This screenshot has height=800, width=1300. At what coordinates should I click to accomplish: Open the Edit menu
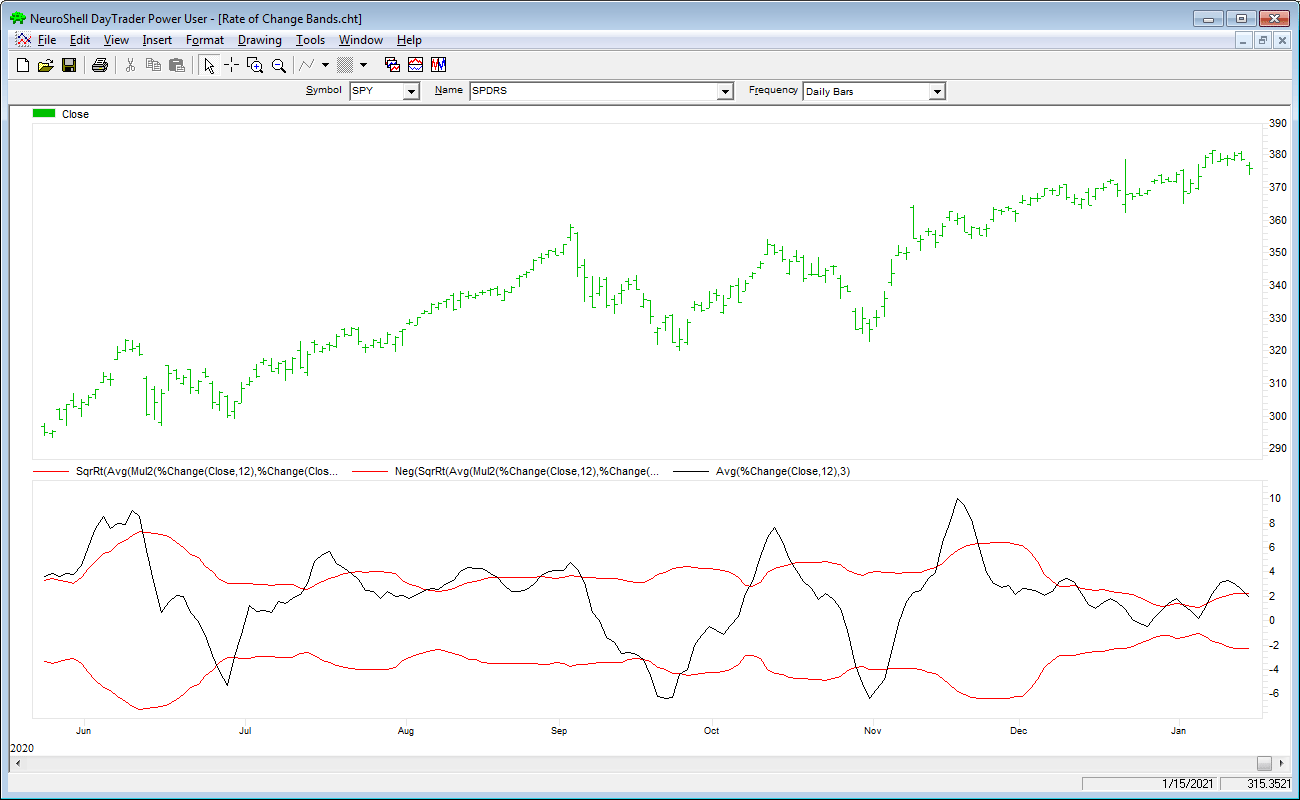click(x=80, y=40)
